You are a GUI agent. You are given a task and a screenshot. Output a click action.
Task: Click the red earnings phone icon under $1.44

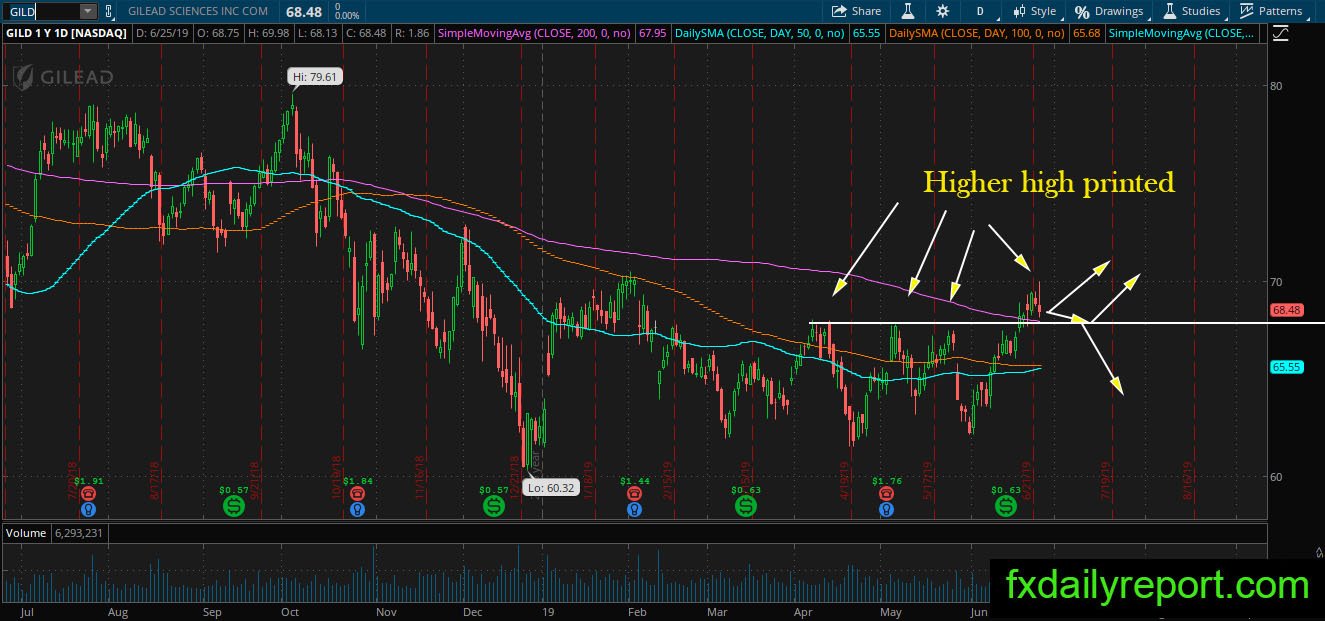pos(634,494)
